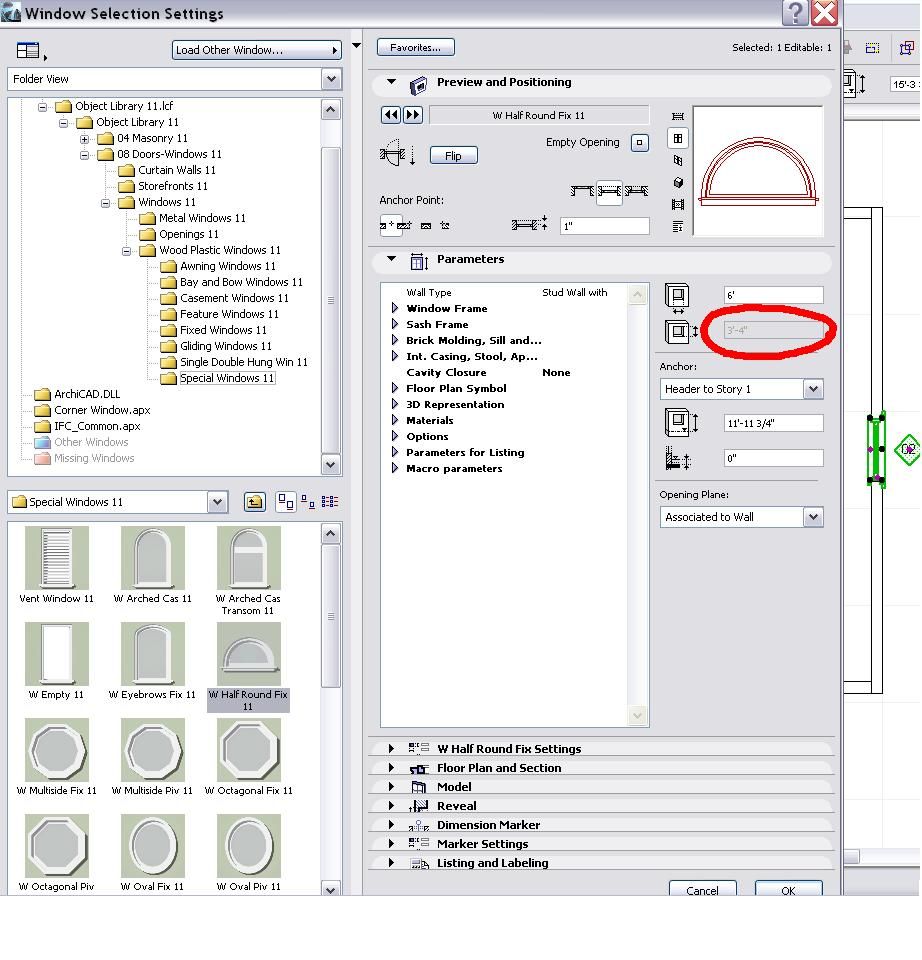
Task: Click the go up one folder icon
Action: point(254,503)
